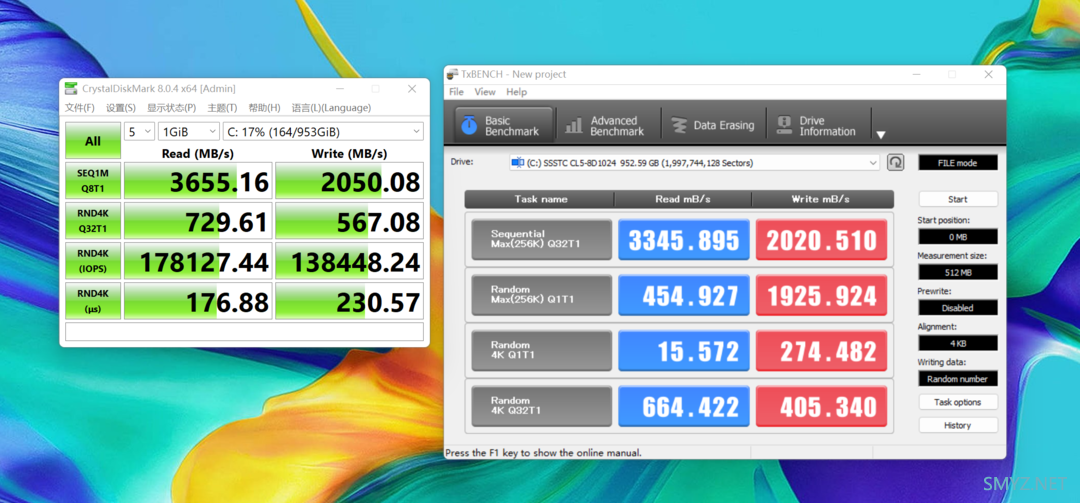This screenshot has width=1080, height=503.
Task: Open the TxBENCH Help menu
Action: pyautogui.click(x=517, y=92)
